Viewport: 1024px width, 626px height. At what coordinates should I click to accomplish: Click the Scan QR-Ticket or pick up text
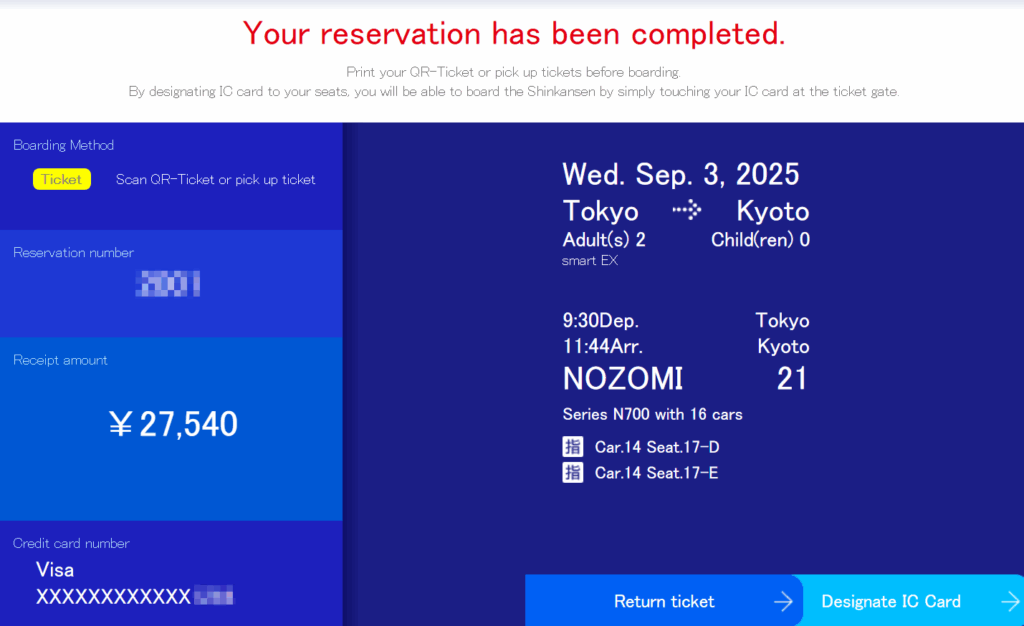pyautogui.click(x=215, y=180)
